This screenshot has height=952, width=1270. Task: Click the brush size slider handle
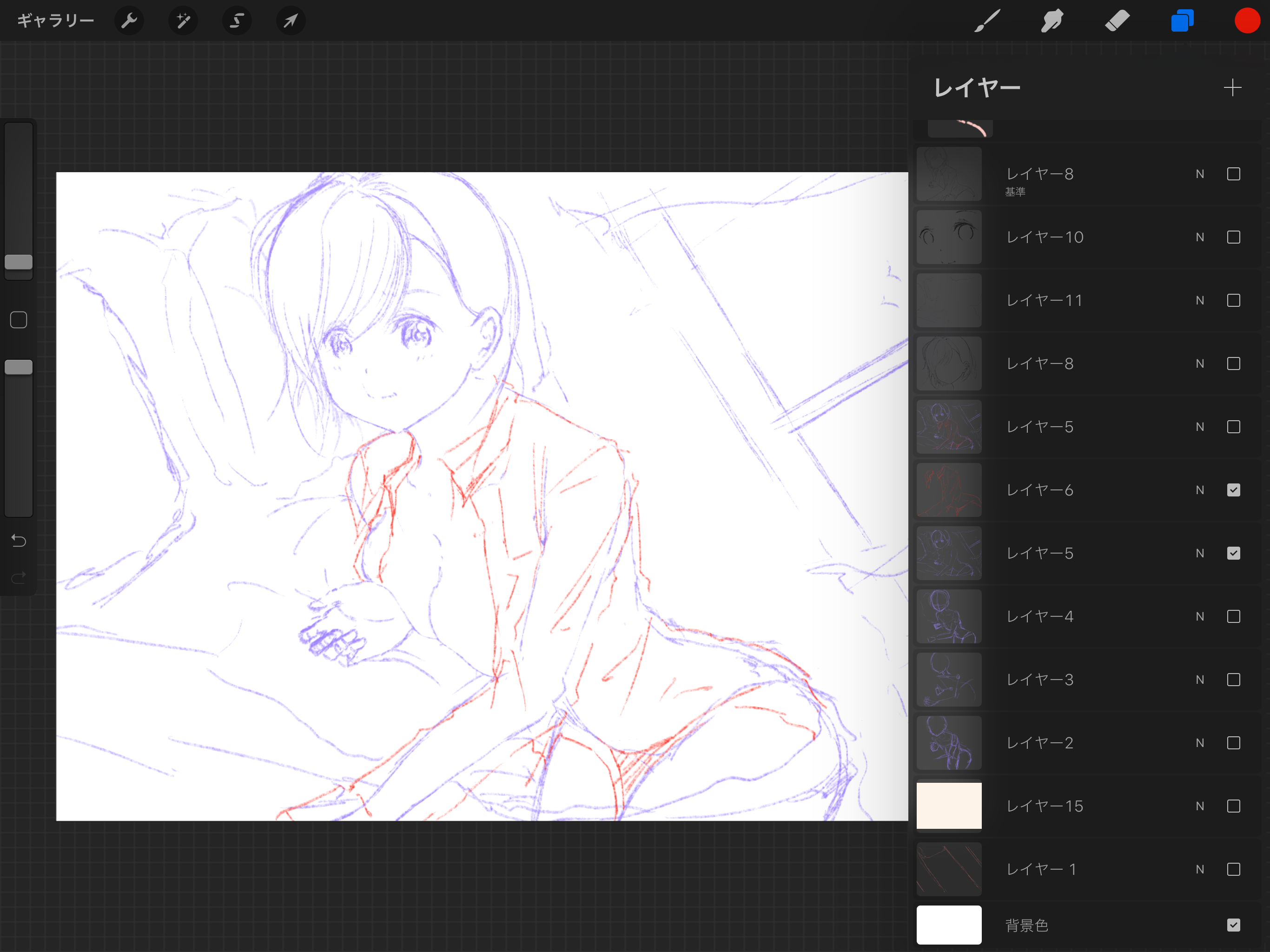coord(19,262)
